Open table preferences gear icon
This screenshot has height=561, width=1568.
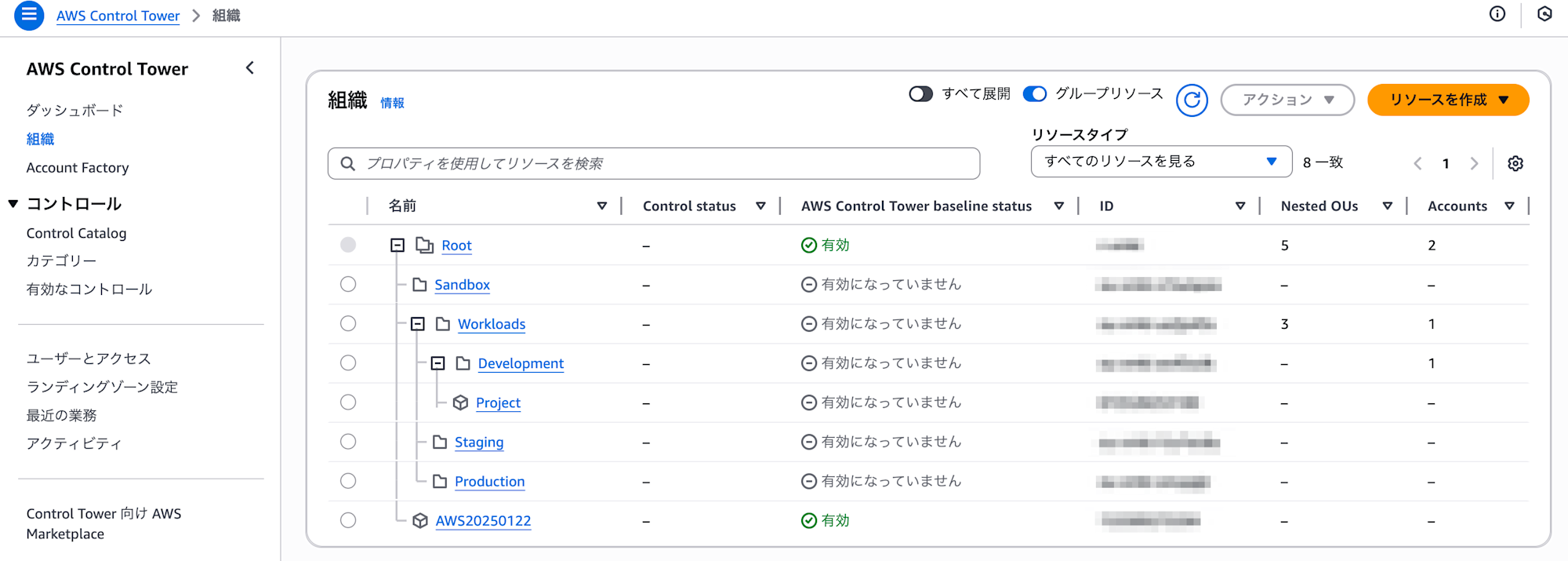point(1515,163)
